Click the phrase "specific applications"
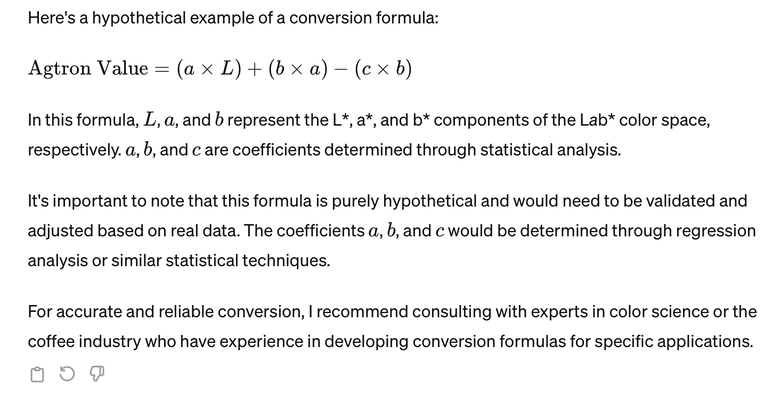 (x=674, y=341)
